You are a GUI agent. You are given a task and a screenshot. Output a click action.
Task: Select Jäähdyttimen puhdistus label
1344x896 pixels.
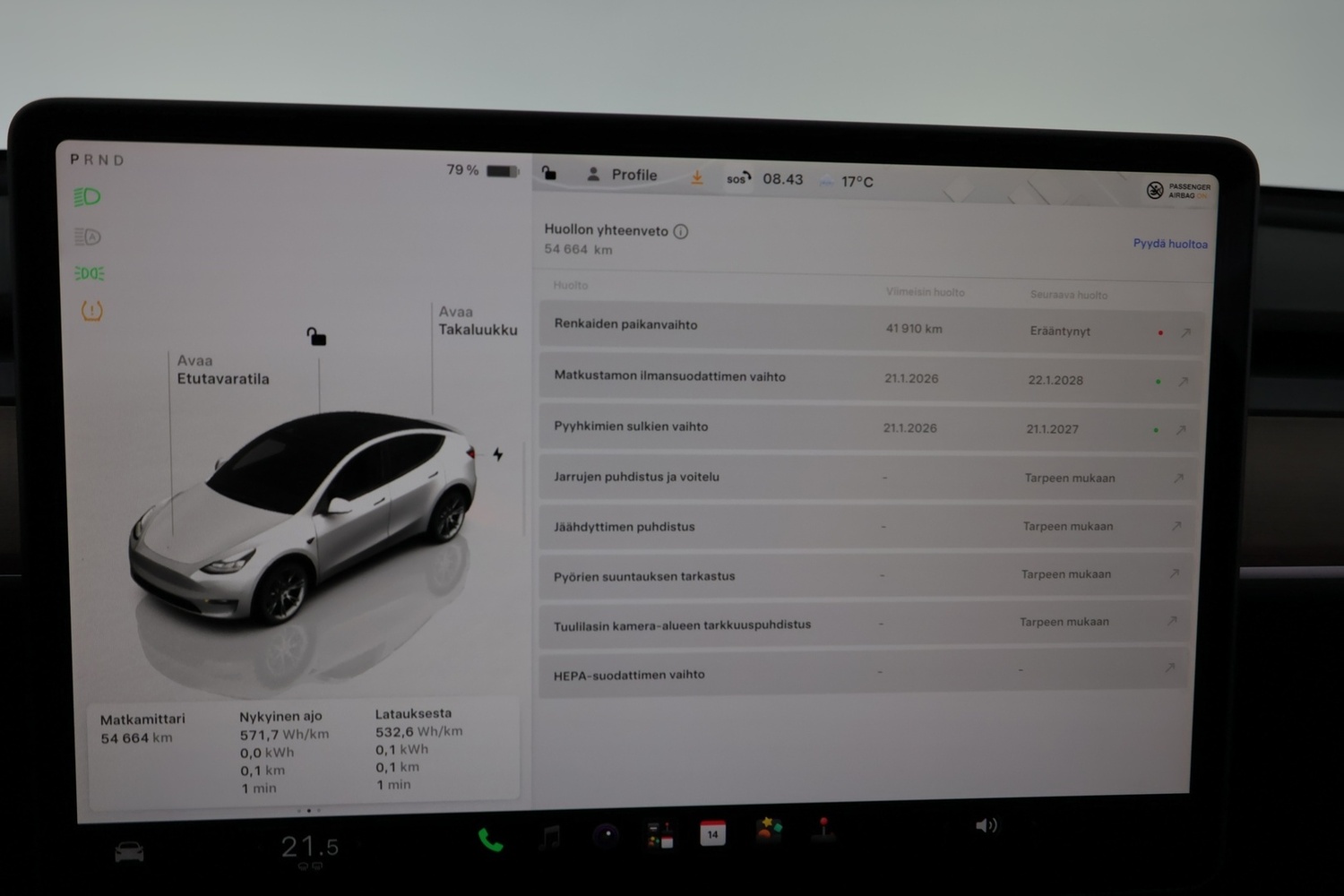[x=625, y=527]
